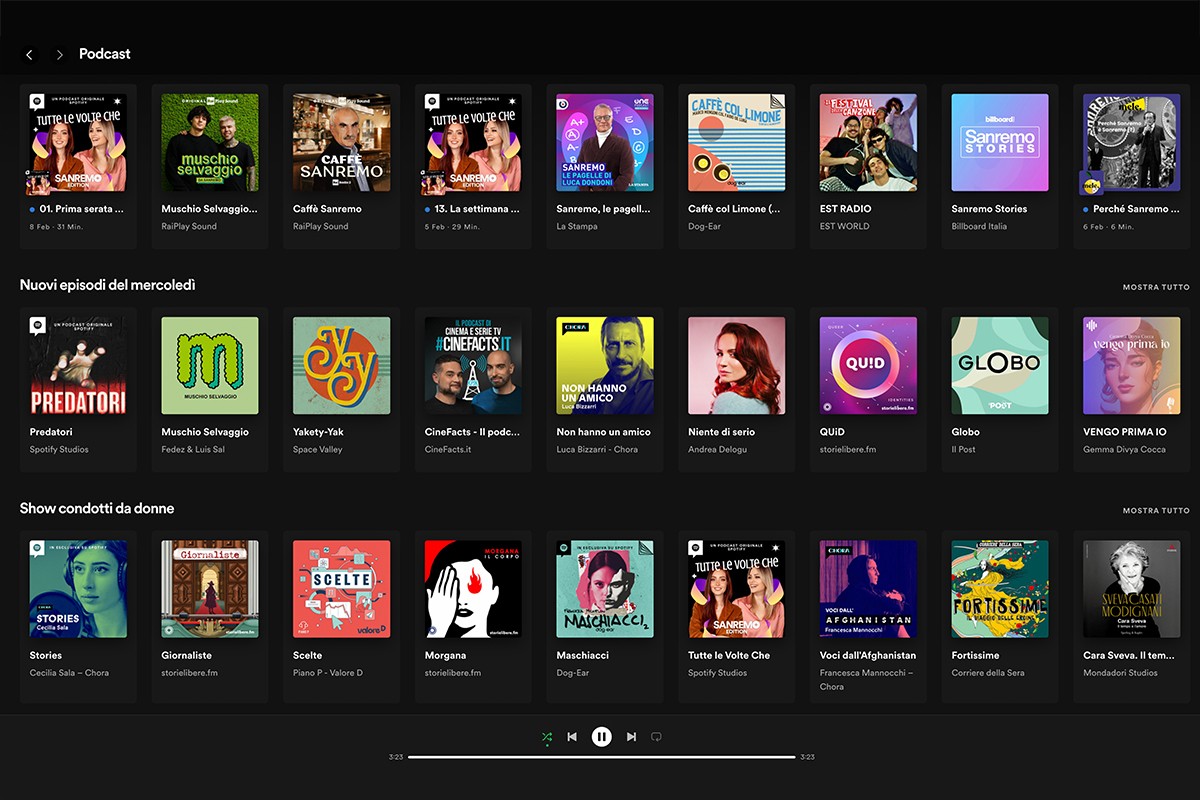The image size is (1200, 800).
Task: Open the Globo podcast cover
Action: [x=1000, y=365]
